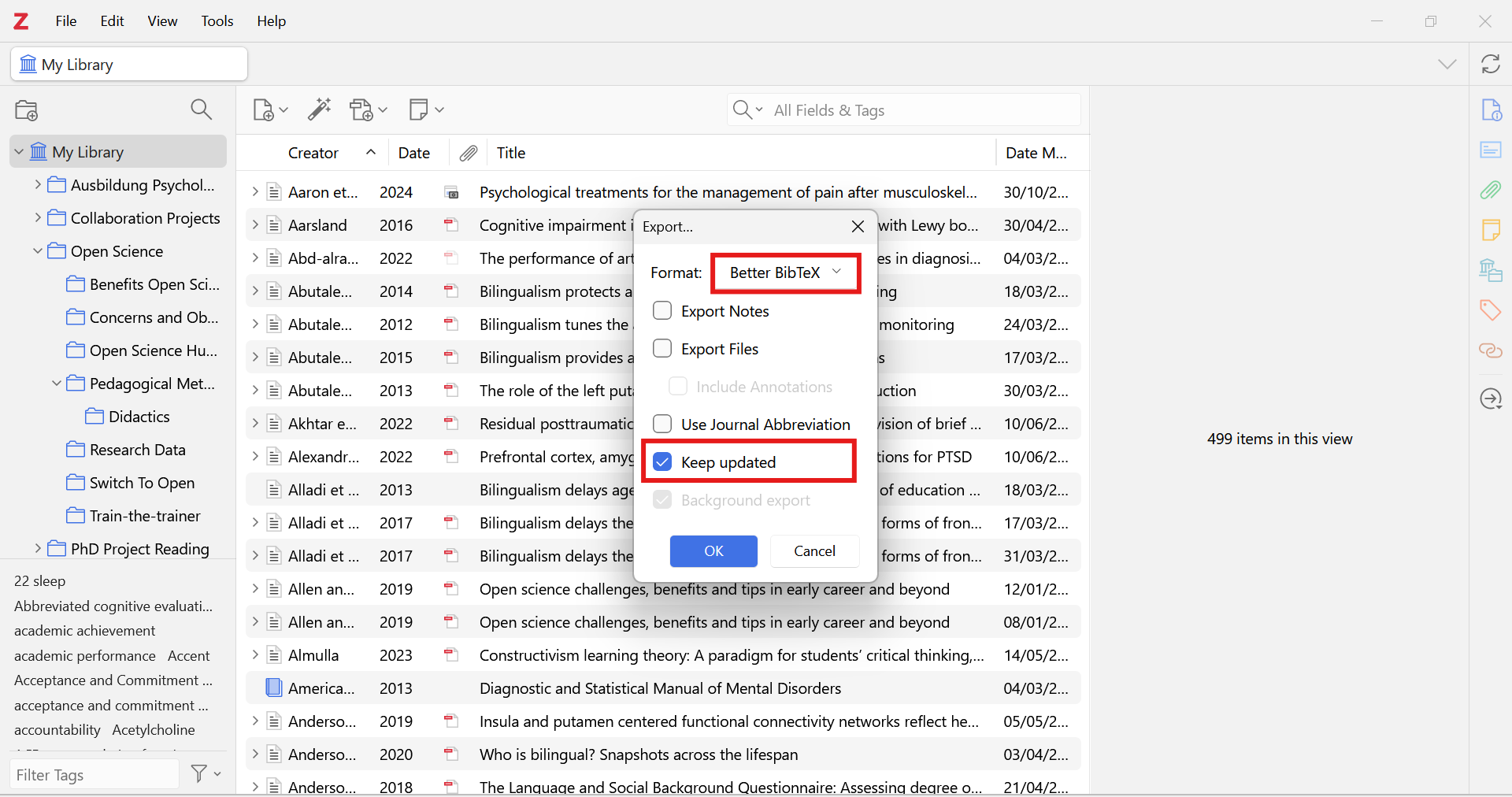Sort by the Creator column header

point(313,153)
